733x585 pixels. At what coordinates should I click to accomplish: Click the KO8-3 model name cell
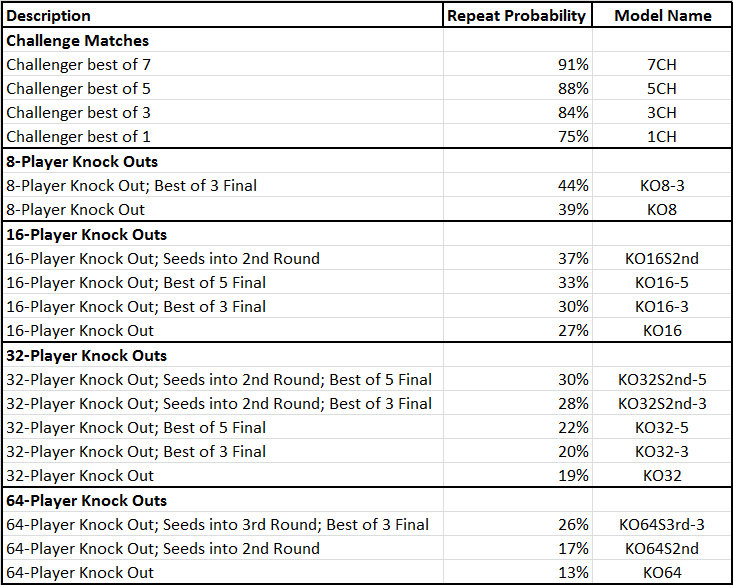(662, 185)
